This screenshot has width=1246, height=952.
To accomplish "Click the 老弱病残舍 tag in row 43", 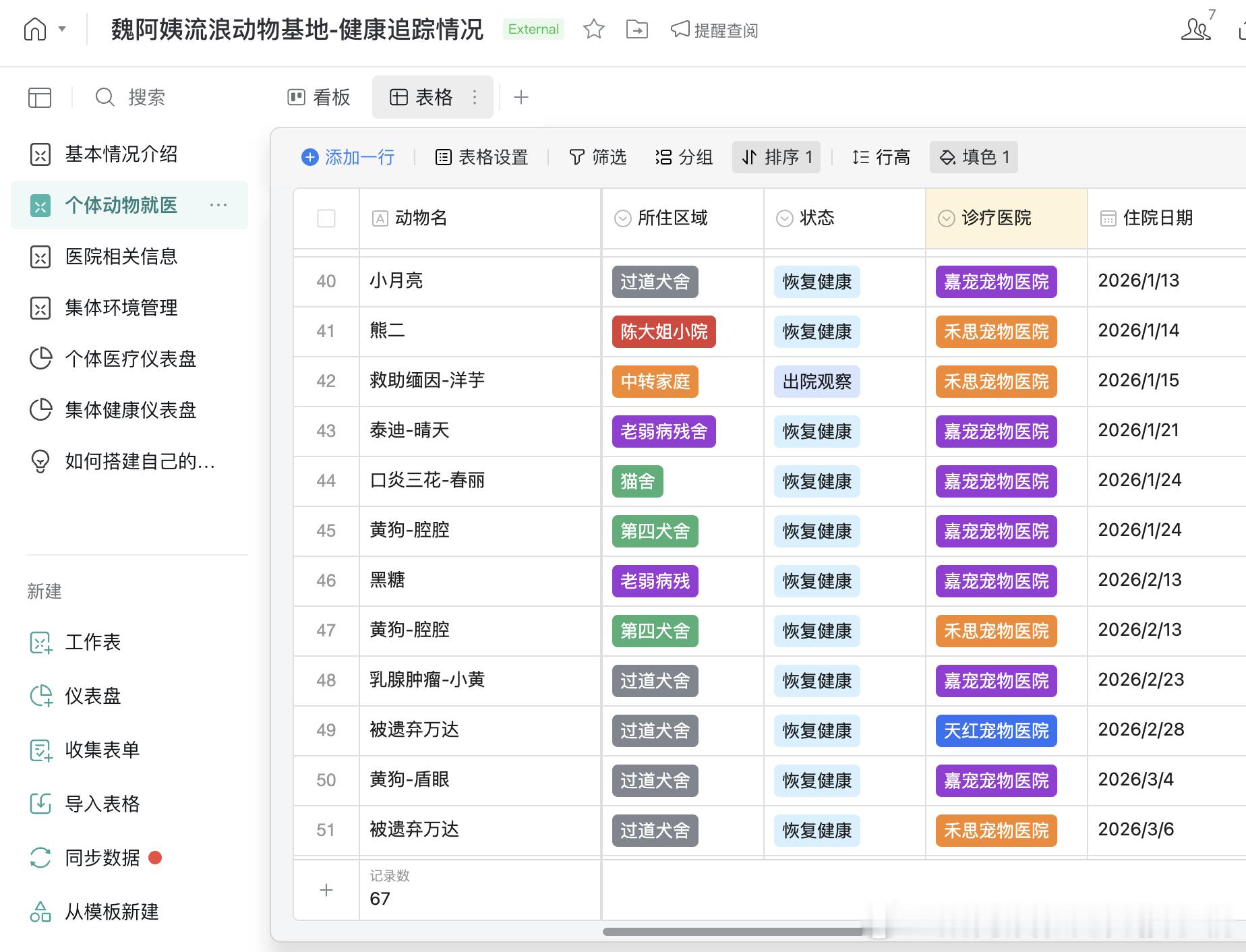I will click(664, 432).
